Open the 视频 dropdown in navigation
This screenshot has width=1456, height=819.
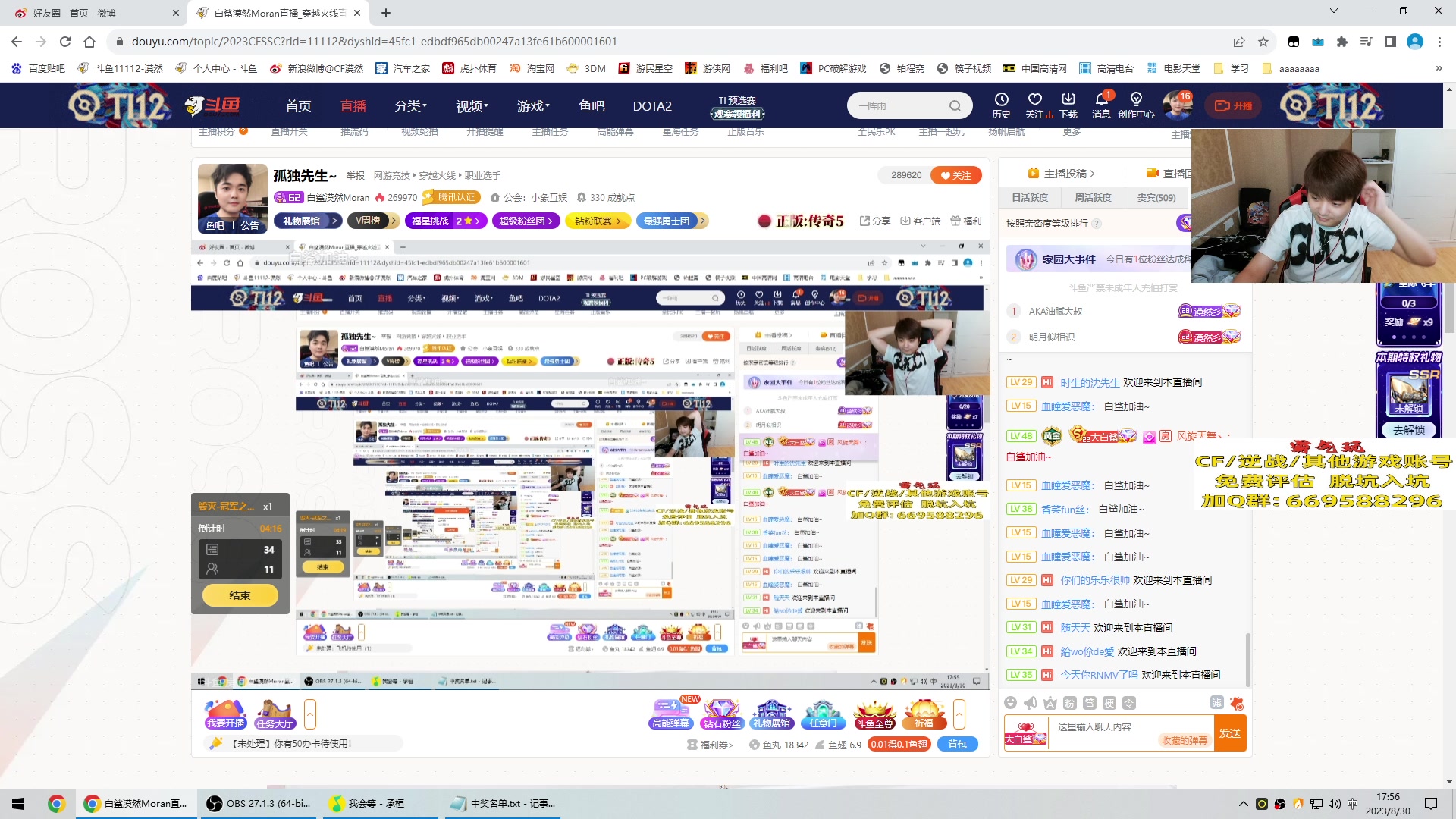point(472,106)
